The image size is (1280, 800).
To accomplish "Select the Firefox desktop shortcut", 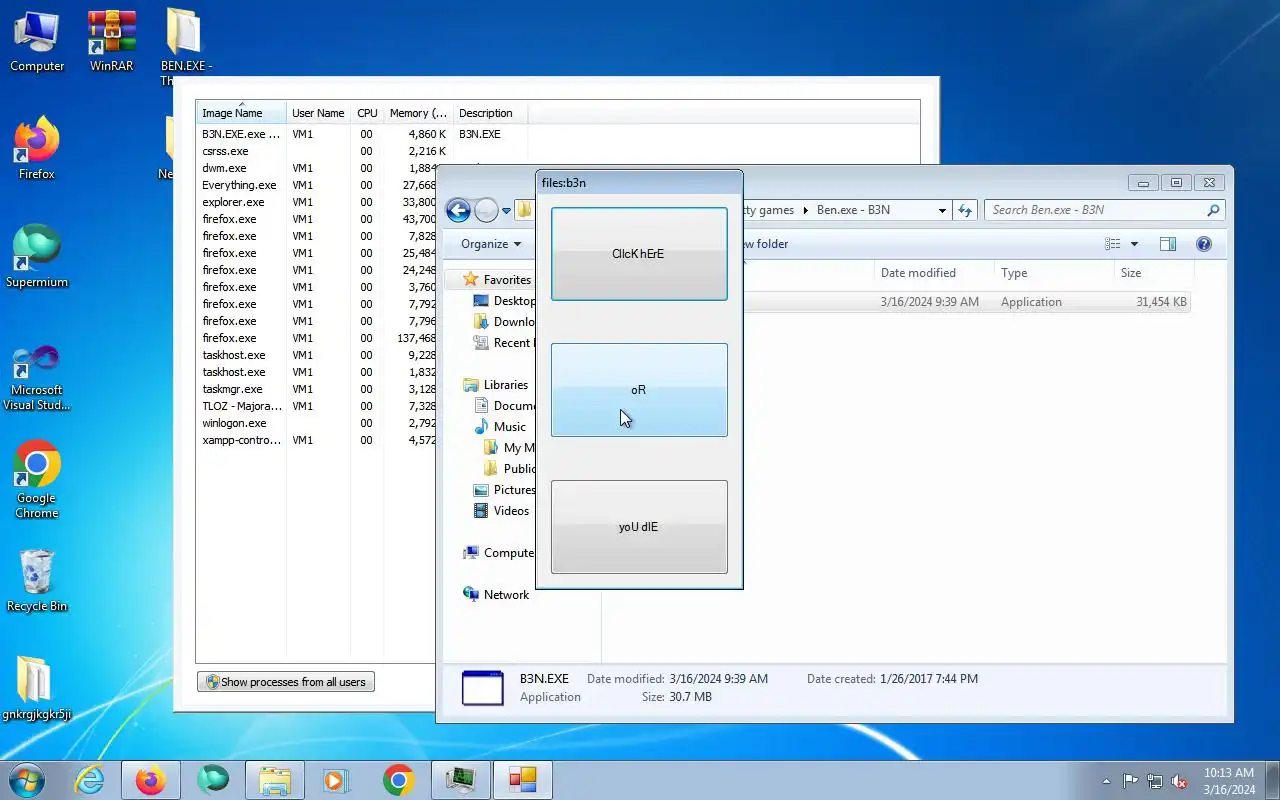I will [x=37, y=150].
